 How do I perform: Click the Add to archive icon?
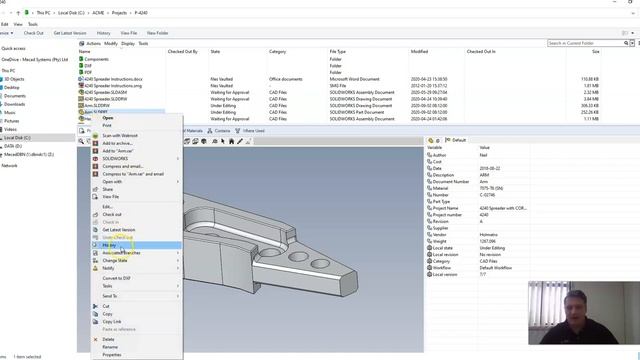(x=95, y=143)
